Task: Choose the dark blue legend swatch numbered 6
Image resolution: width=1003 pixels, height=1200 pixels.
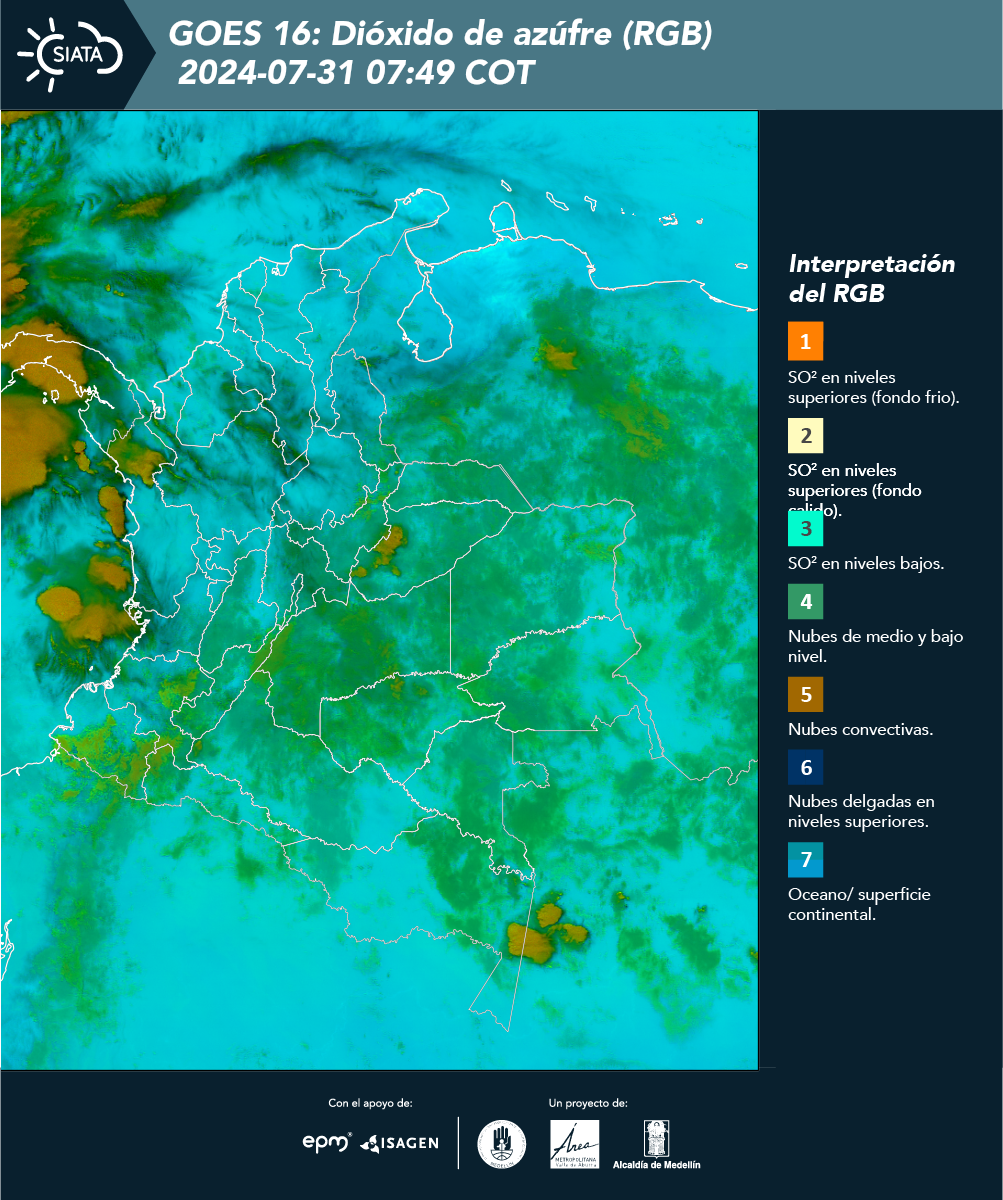Action: point(805,768)
